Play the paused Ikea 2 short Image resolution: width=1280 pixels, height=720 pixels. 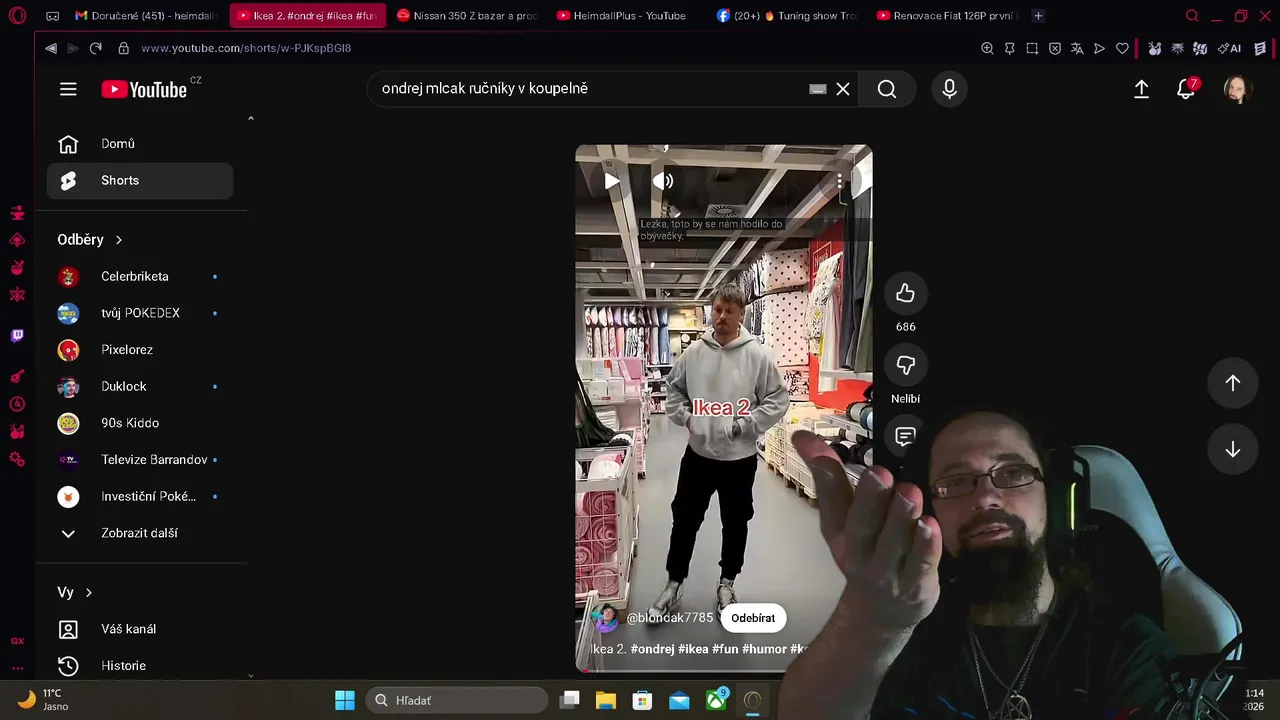[x=612, y=181]
